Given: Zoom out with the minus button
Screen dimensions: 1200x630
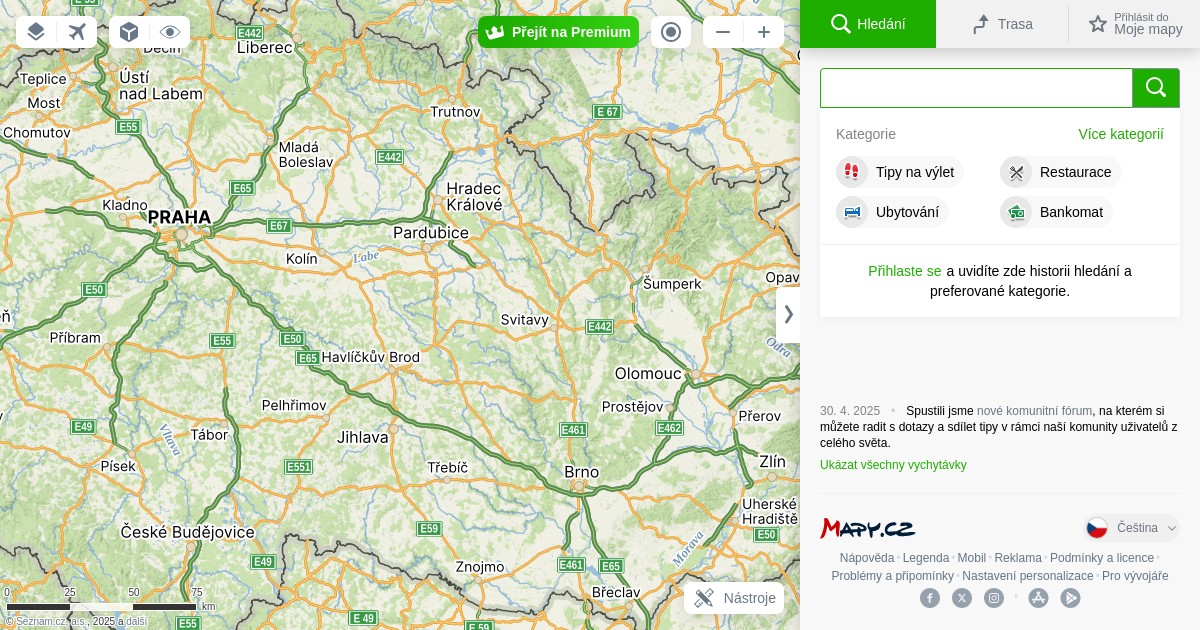Looking at the screenshot, I should (x=723, y=32).
